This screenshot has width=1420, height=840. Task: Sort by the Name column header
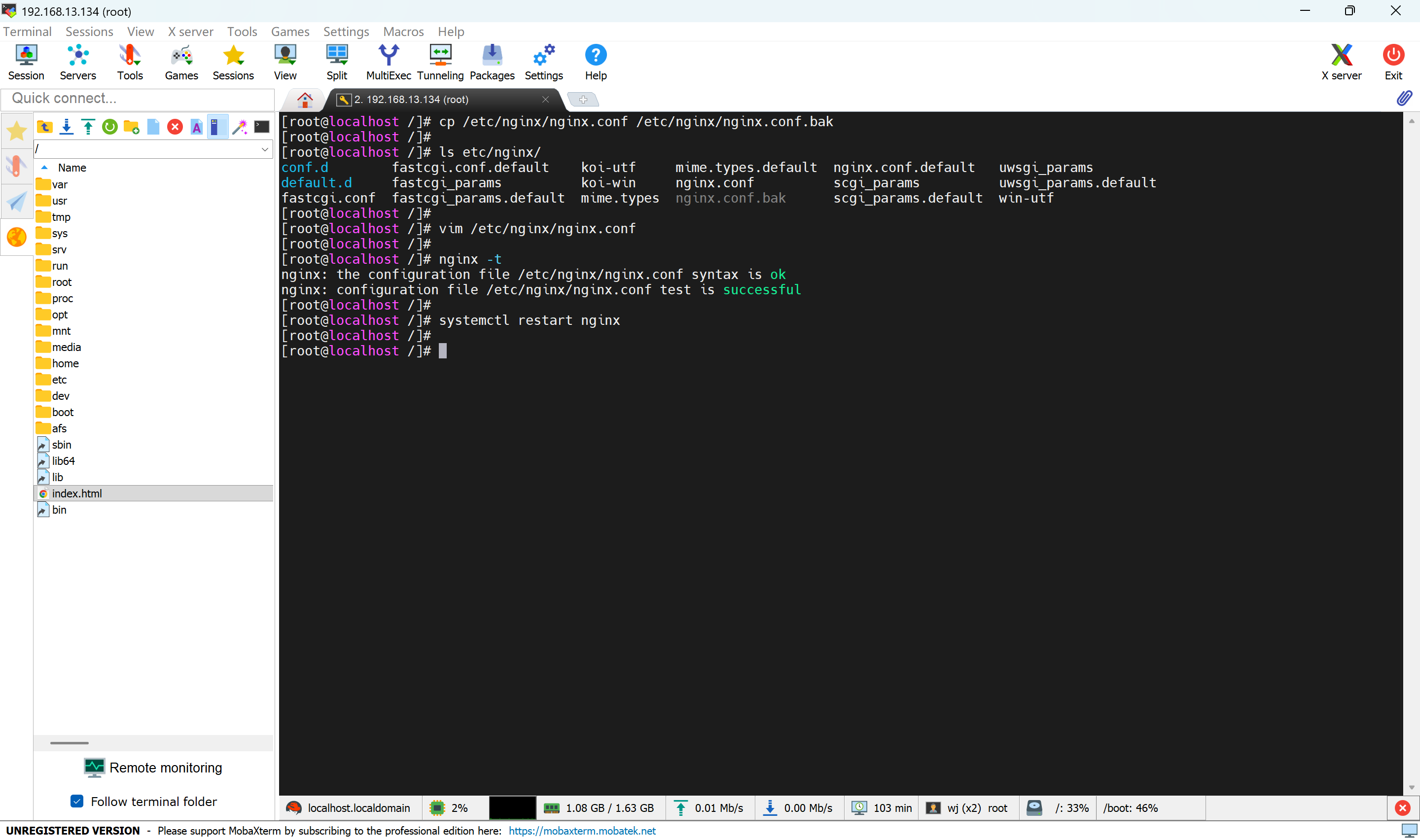coord(72,168)
